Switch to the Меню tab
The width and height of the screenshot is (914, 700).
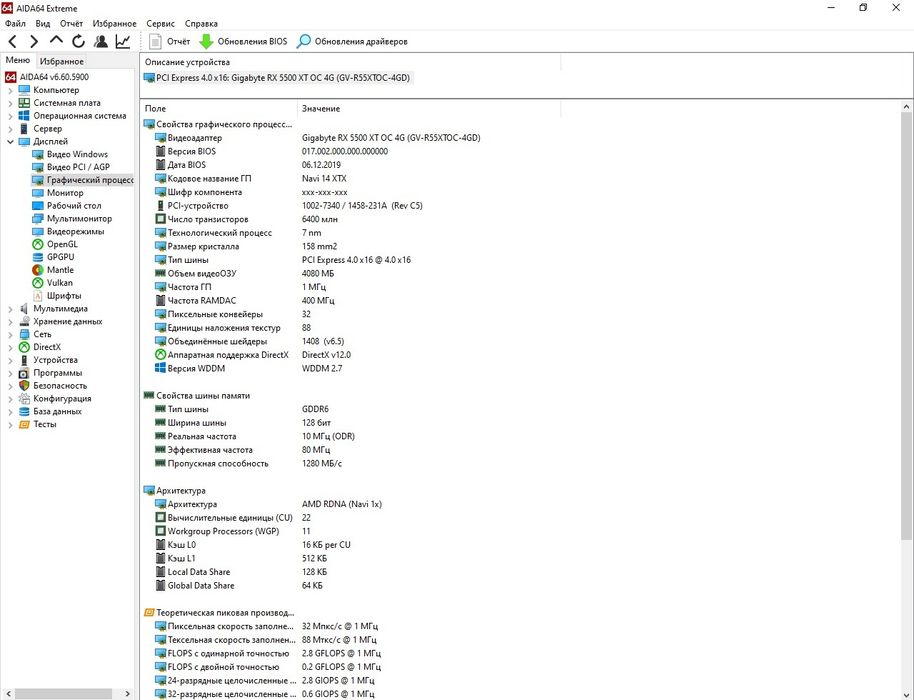click(17, 60)
